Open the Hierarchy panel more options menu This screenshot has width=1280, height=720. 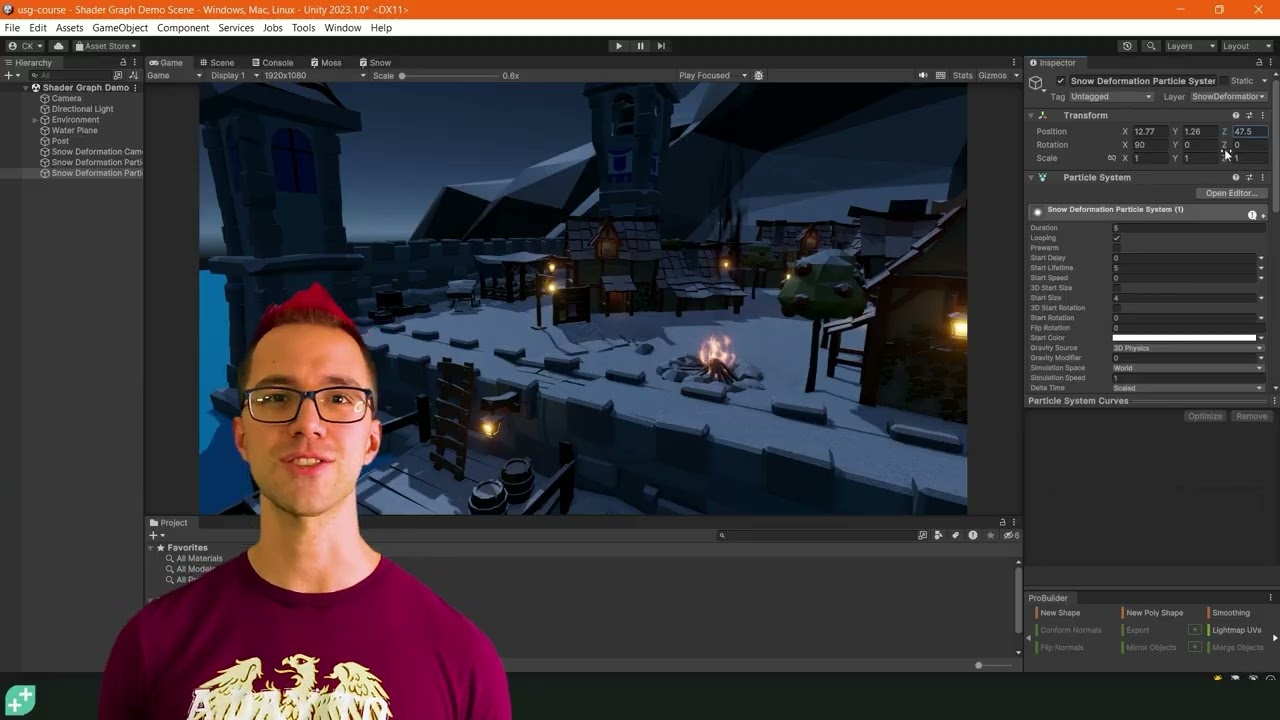(136, 62)
